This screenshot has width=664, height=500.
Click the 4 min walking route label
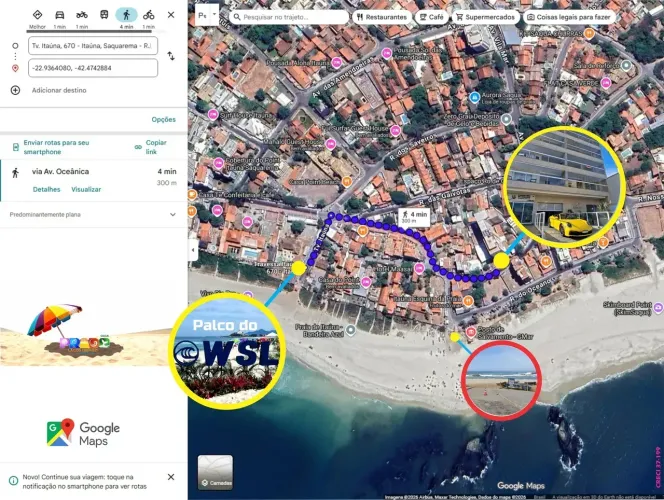click(x=415, y=217)
